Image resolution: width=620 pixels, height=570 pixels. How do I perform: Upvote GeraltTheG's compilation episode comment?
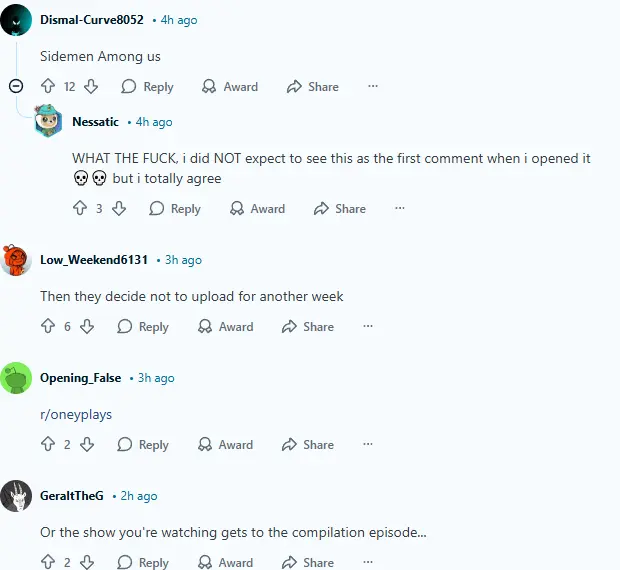coord(48,562)
